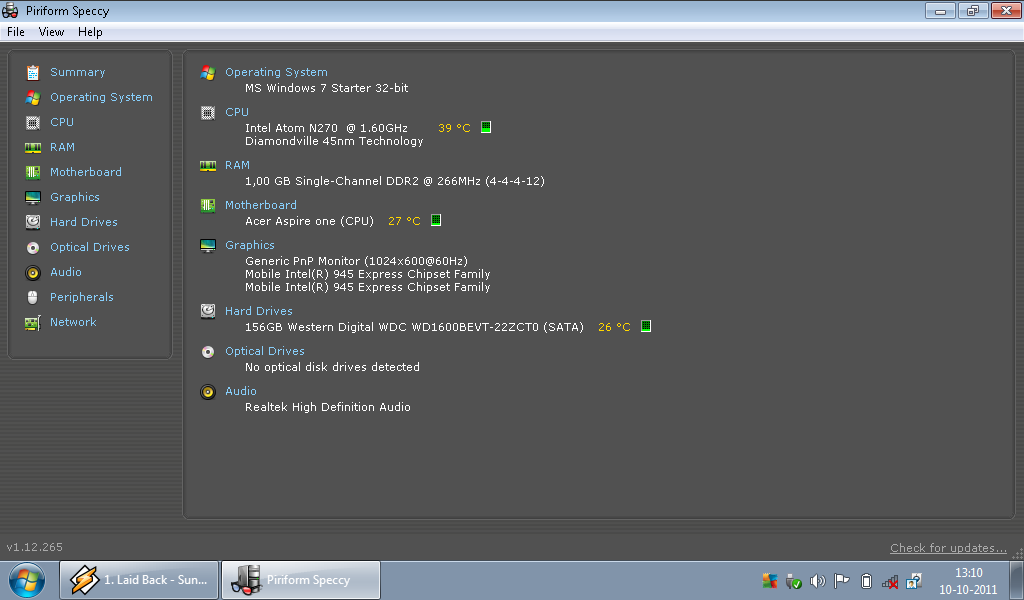Click the Hard Drives disk icon in sidebar
1024x600 pixels.
33,222
